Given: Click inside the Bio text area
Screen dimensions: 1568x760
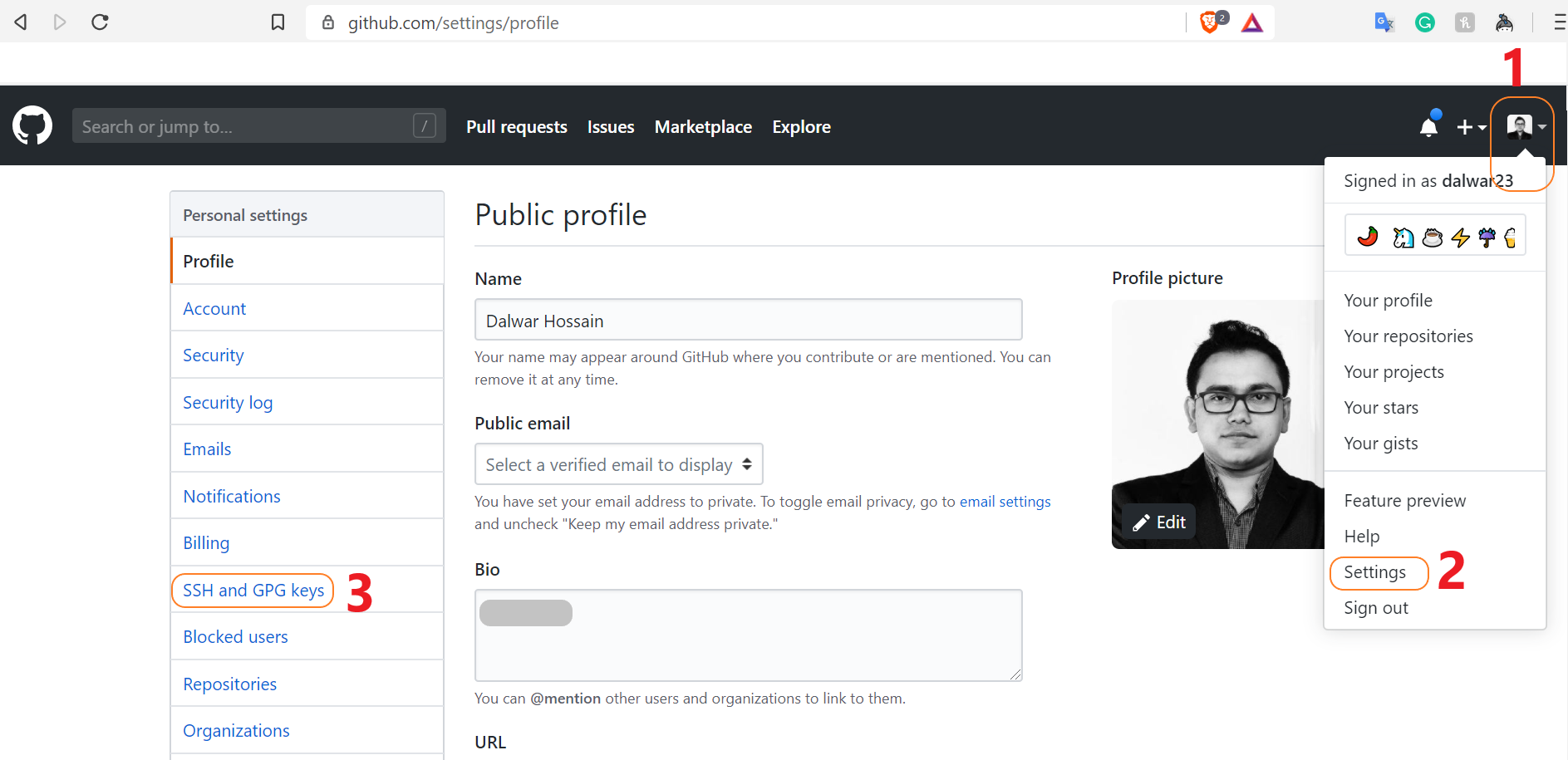Looking at the screenshot, I should [x=748, y=635].
